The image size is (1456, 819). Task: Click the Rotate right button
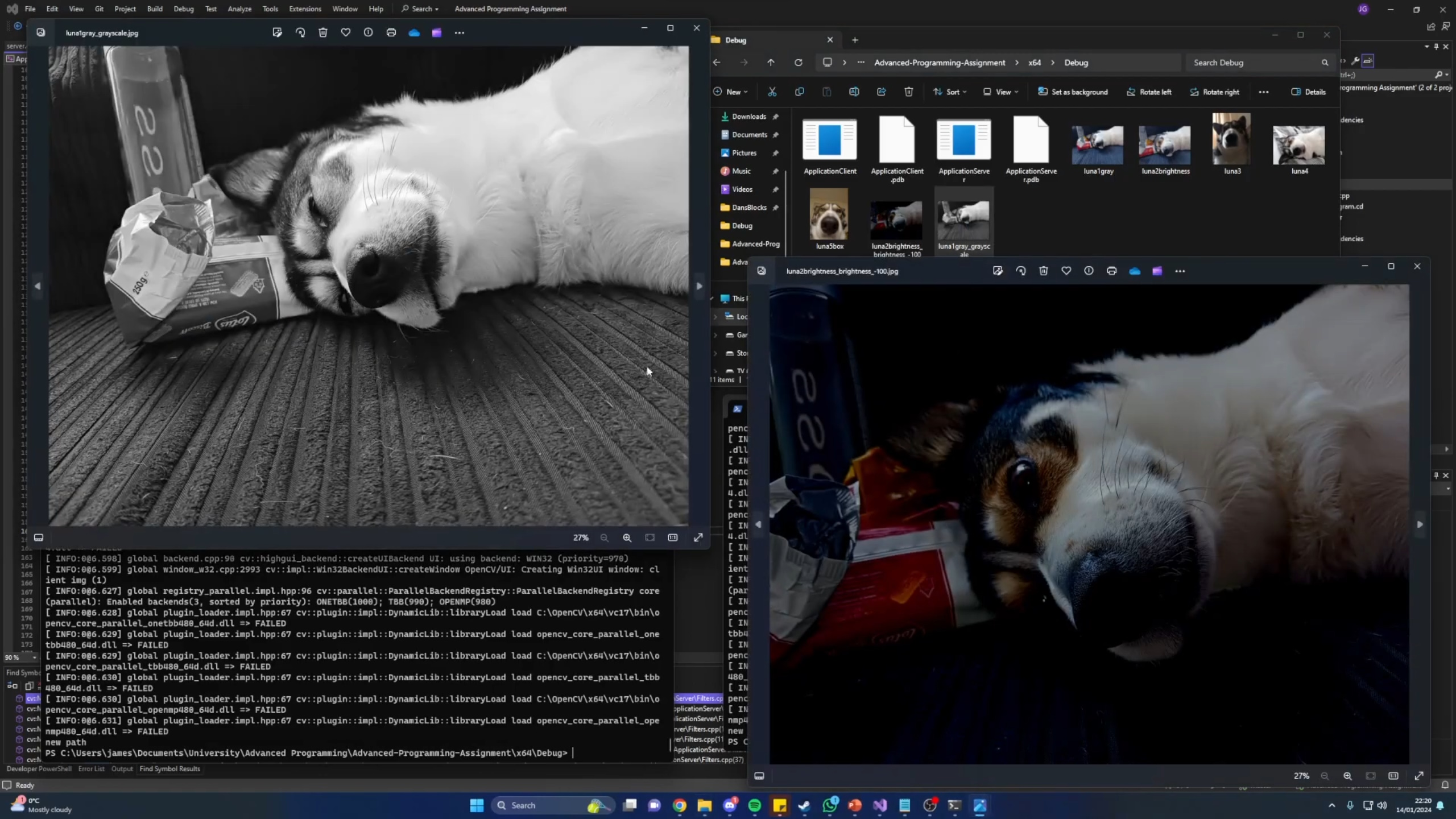(1214, 92)
